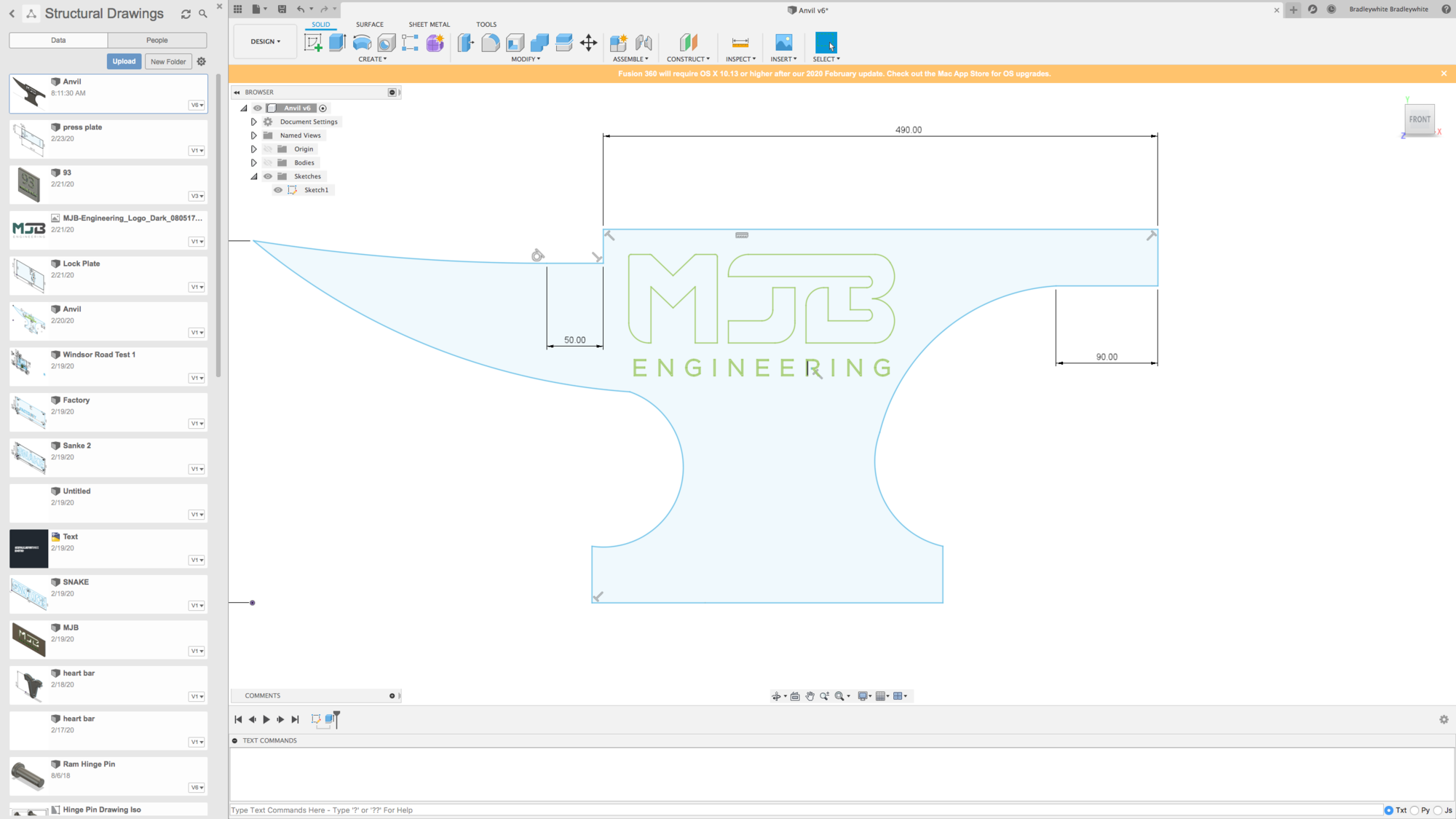The image size is (1456, 819).
Task: Expand the Bodies folder in browser
Action: click(x=254, y=163)
